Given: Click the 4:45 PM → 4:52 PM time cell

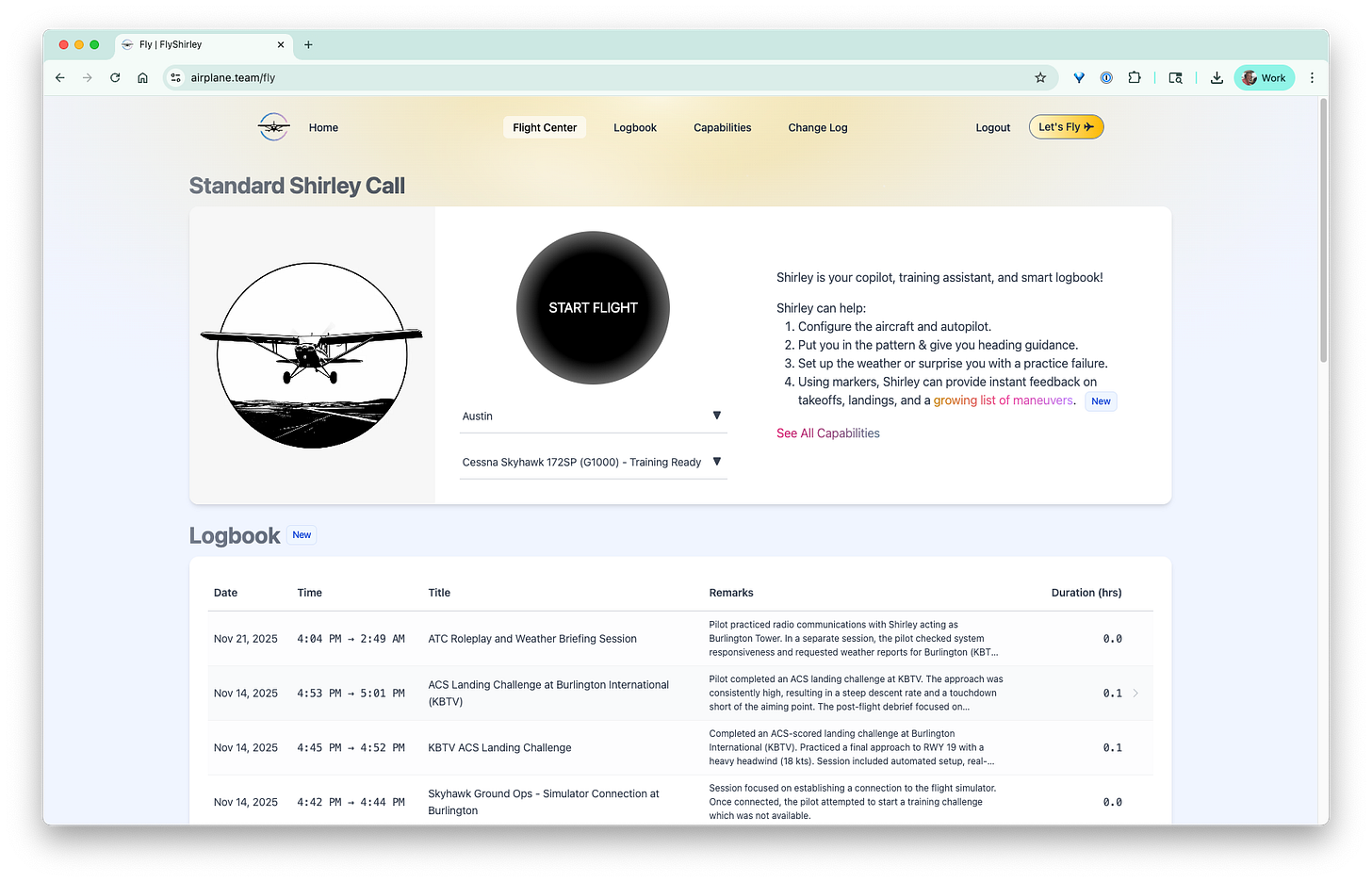Looking at the screenshot, I should (x=351, y=748).
